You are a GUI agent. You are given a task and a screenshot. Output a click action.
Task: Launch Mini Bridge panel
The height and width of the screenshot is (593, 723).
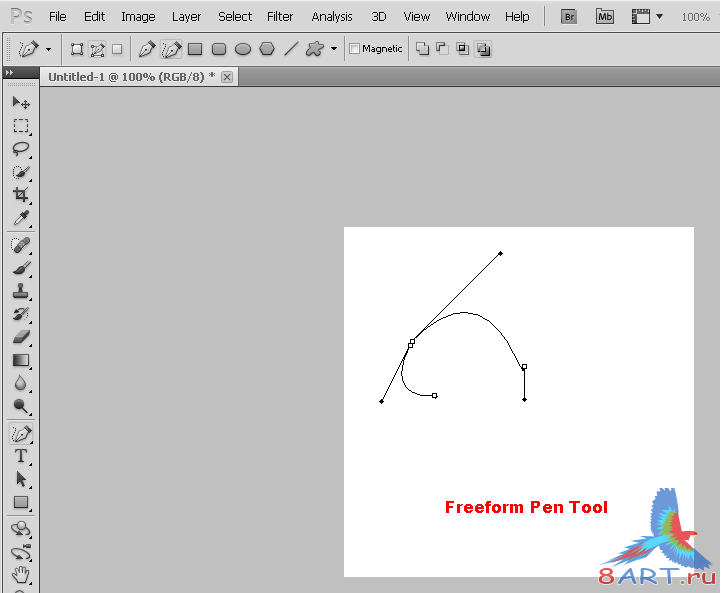click(604, 17)
